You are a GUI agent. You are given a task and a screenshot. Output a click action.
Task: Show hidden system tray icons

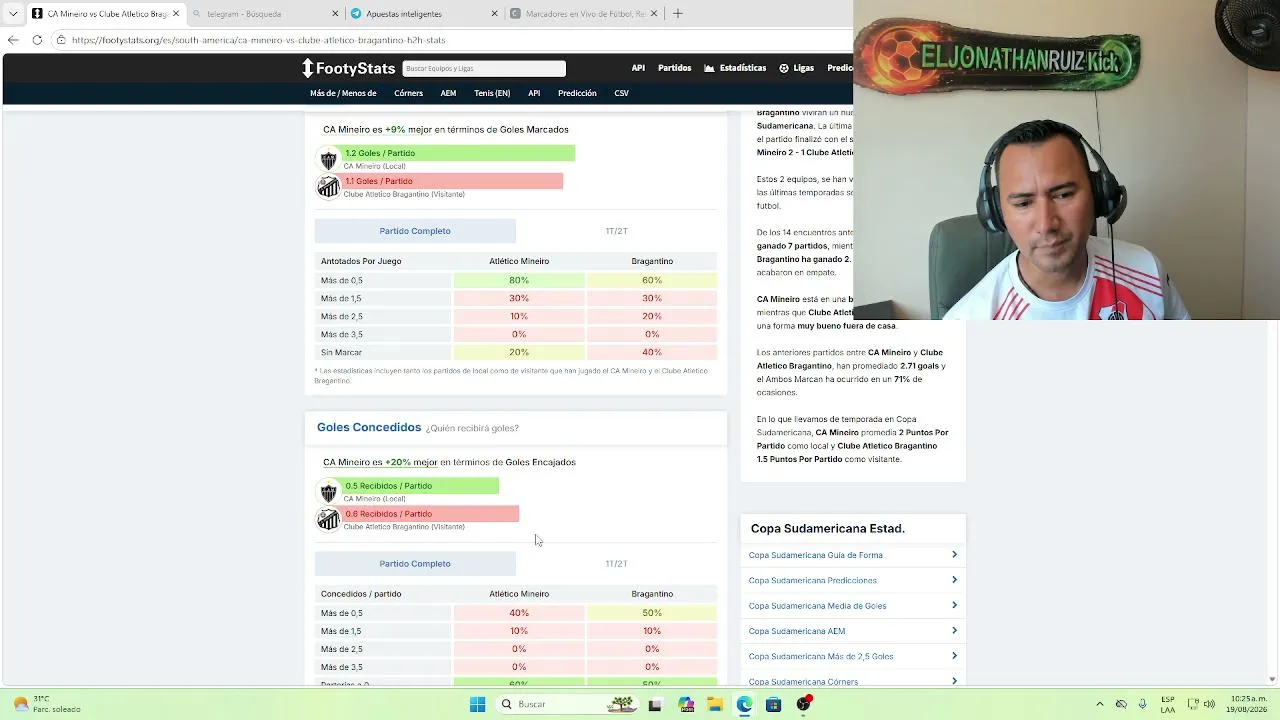[1100, 704]
